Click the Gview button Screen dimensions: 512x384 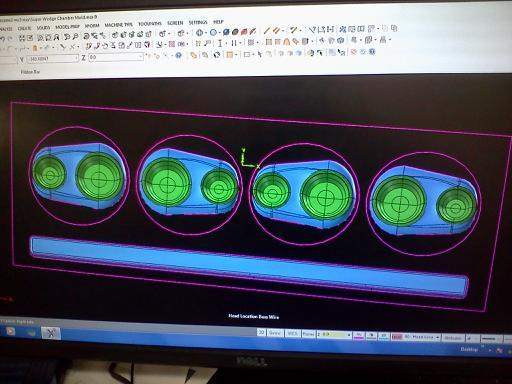(x=275, y=333)
